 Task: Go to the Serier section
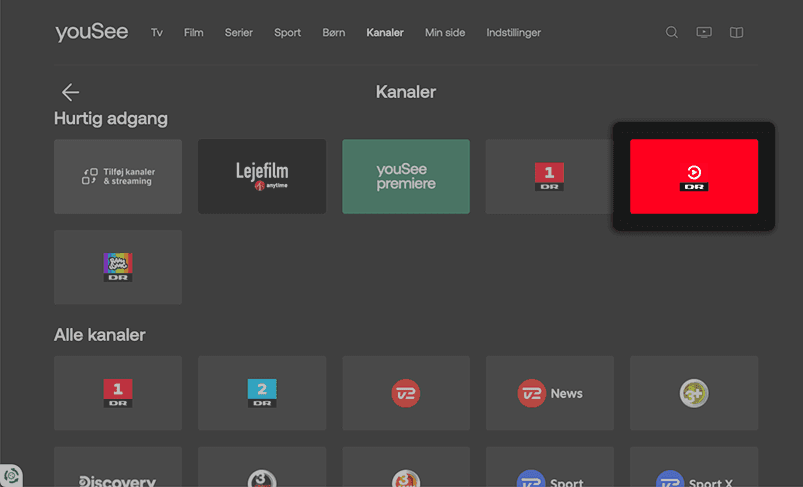coord(239,33)
